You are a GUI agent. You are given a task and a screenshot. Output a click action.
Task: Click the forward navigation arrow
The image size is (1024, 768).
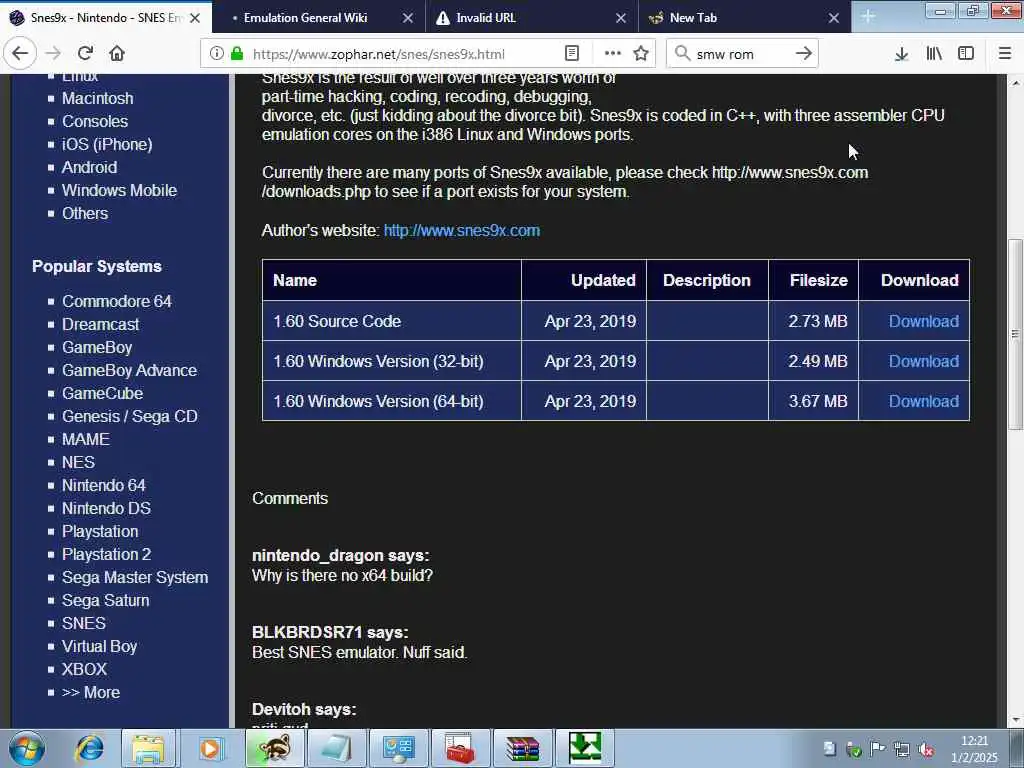coord(54,54)
